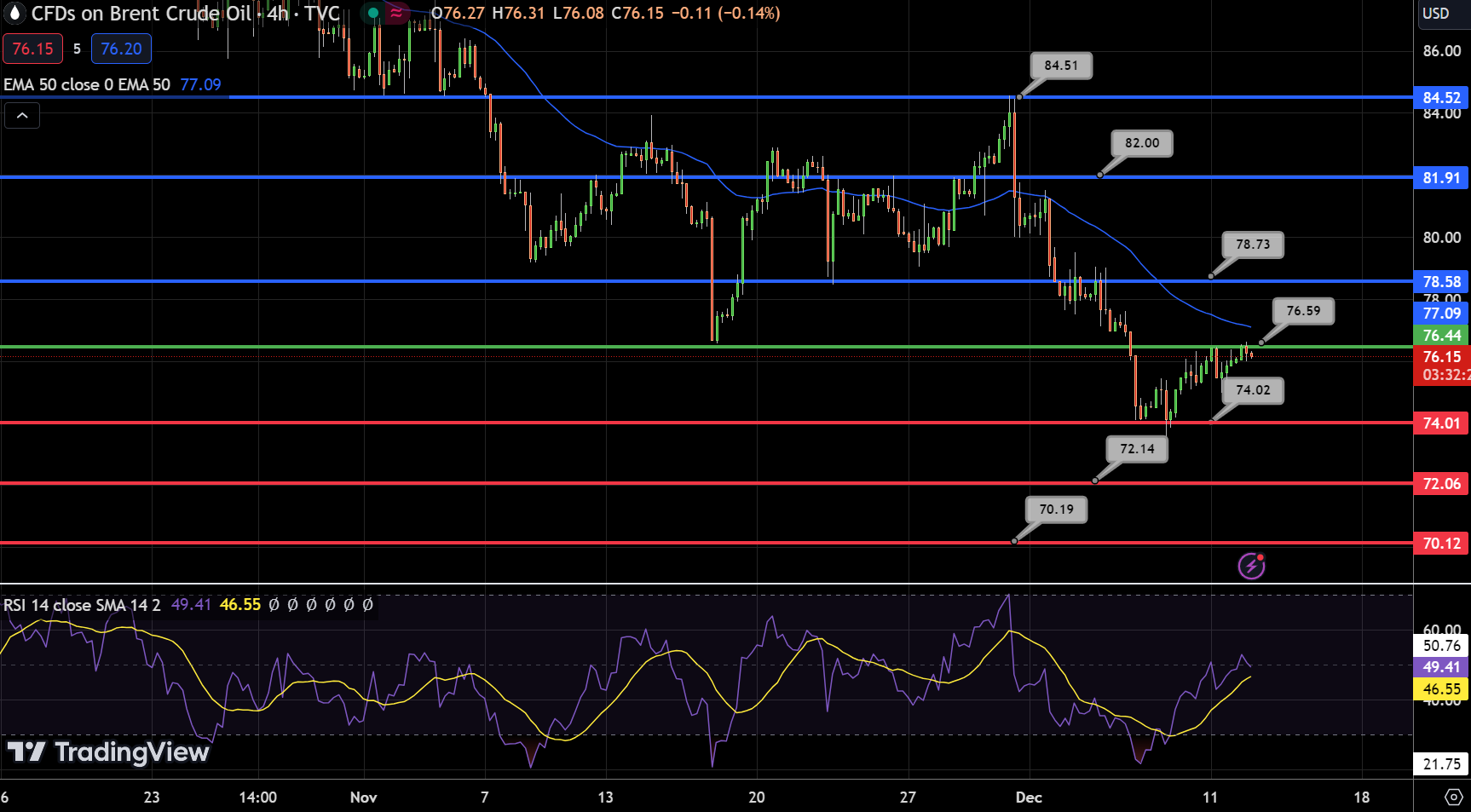Click the 76.15 sell price button
The image size is (1471, 812).
coord(32,49)
